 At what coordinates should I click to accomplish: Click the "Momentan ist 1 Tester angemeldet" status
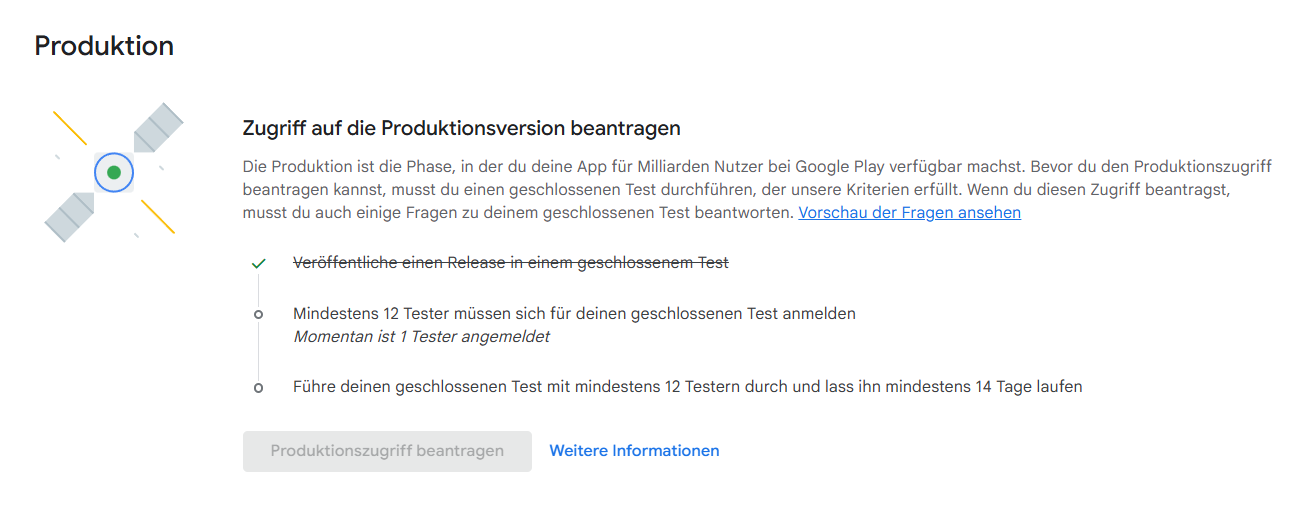coord(421,337)
